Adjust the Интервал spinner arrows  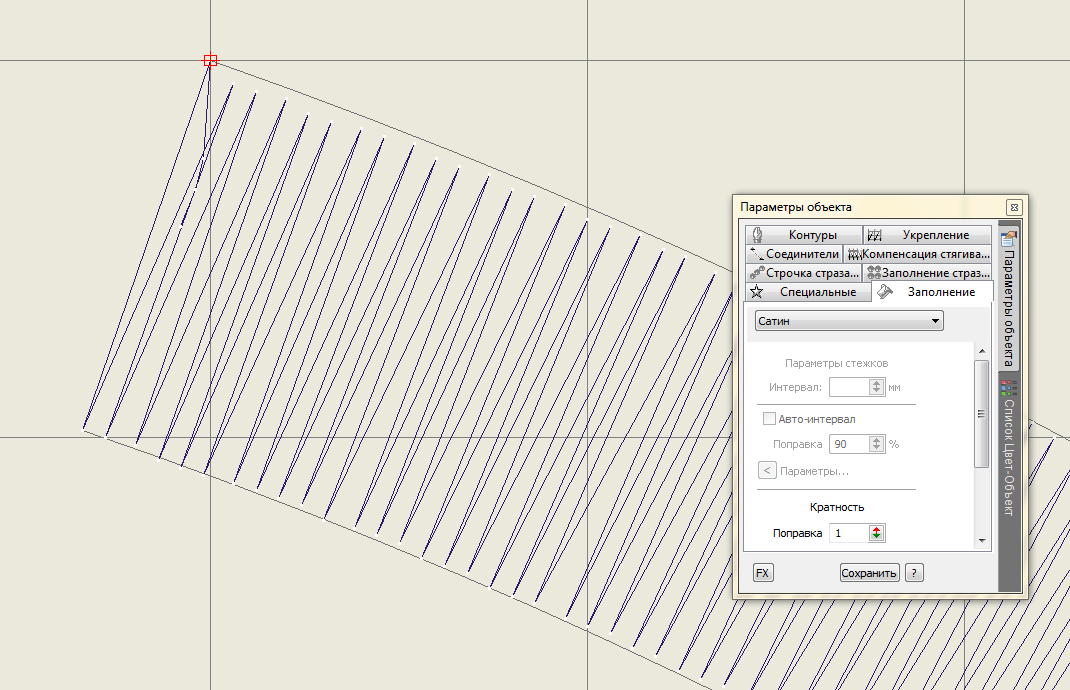(877, 387)
